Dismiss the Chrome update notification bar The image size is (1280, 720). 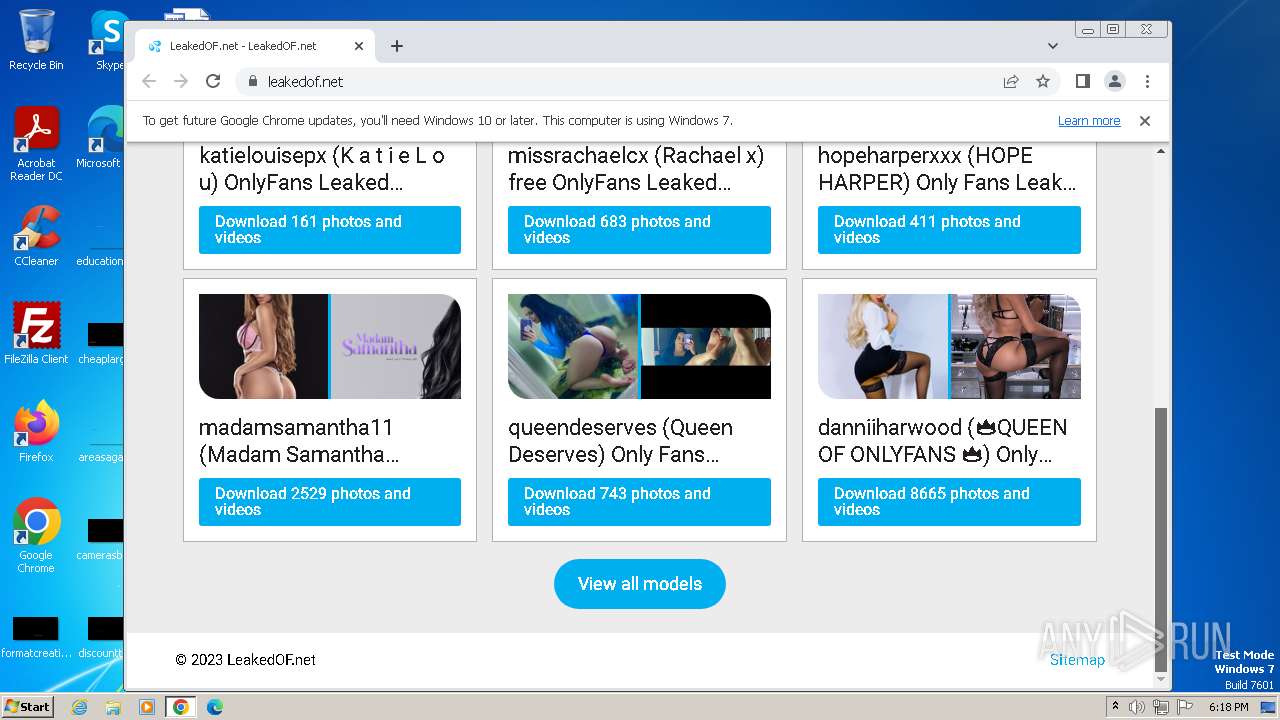pyautogui.click(x=1145, y=121)
